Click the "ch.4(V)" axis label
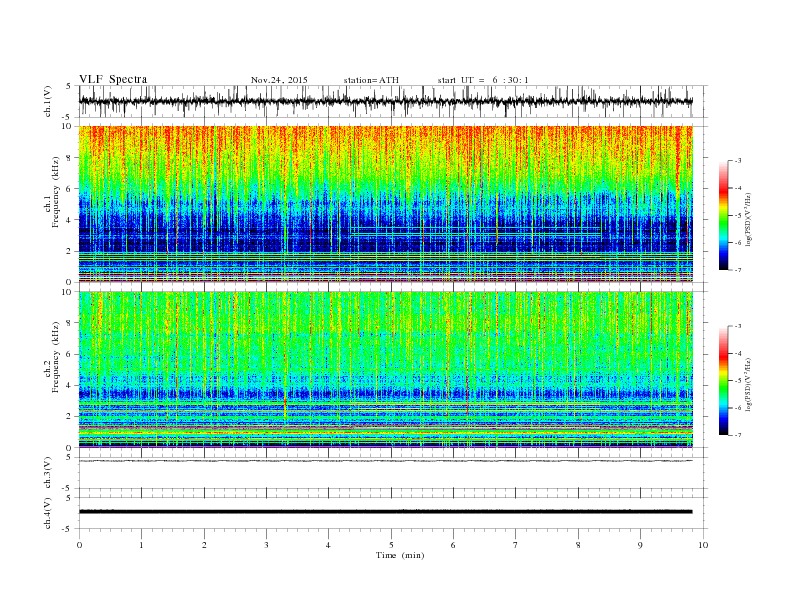792x612 pixels. [x=48, y=513]
